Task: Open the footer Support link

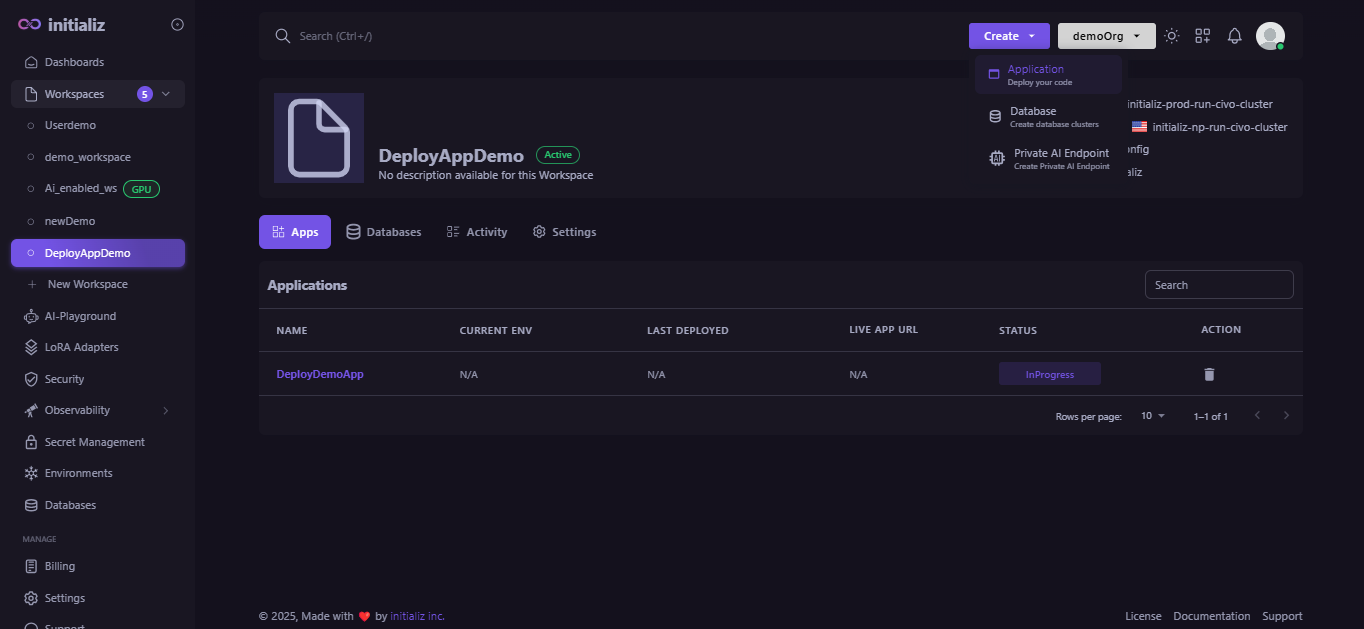Action: pyautogui.click(x=1282, y=616)
